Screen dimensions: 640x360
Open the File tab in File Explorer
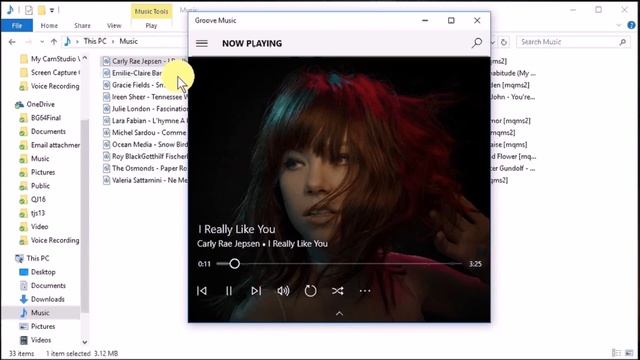click(x=17, y=25)
